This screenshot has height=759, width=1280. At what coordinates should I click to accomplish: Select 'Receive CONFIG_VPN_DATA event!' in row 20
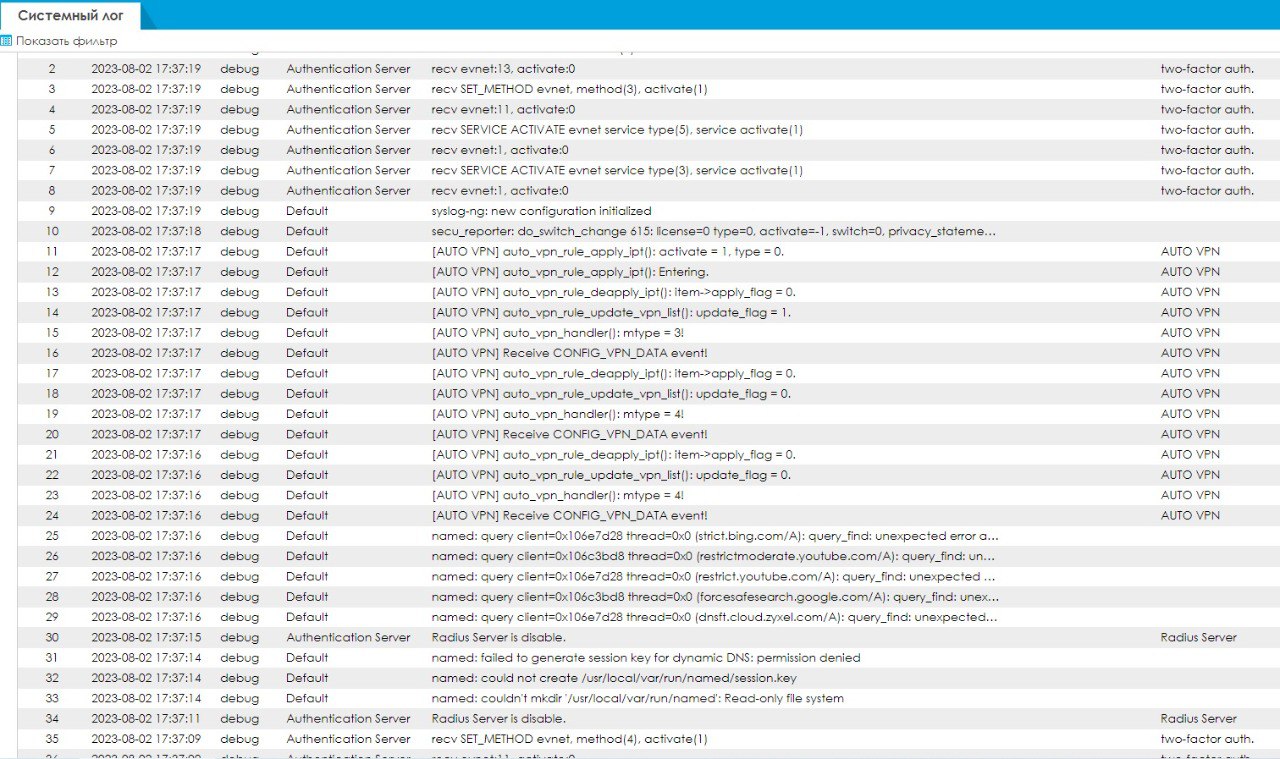569,434
